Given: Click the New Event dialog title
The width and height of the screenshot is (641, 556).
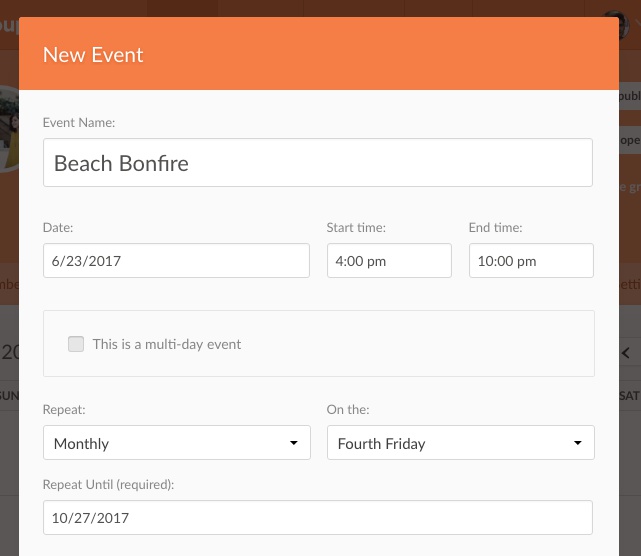Looking at the screenshot, I should point(93,55).
